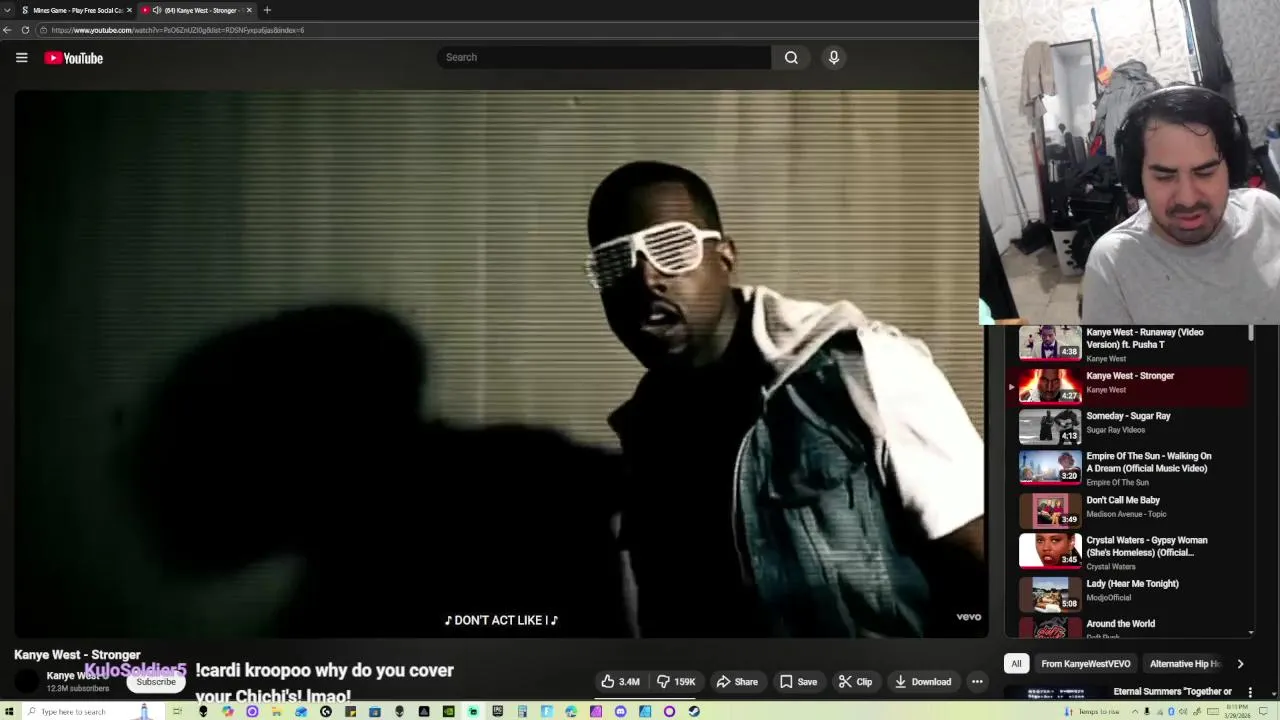The height and width of the screenshot is (720, 1280).
Task: Open the system volume tray icon
Action: tap(1183, 712)
